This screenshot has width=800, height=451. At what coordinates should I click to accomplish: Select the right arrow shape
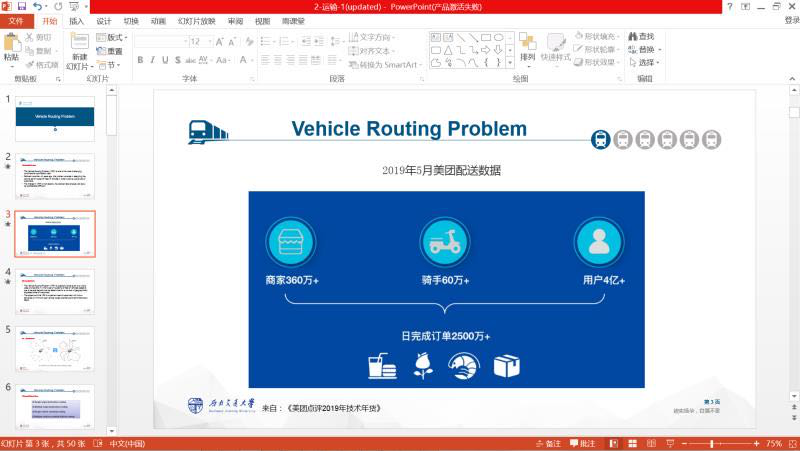pos(486,50)
